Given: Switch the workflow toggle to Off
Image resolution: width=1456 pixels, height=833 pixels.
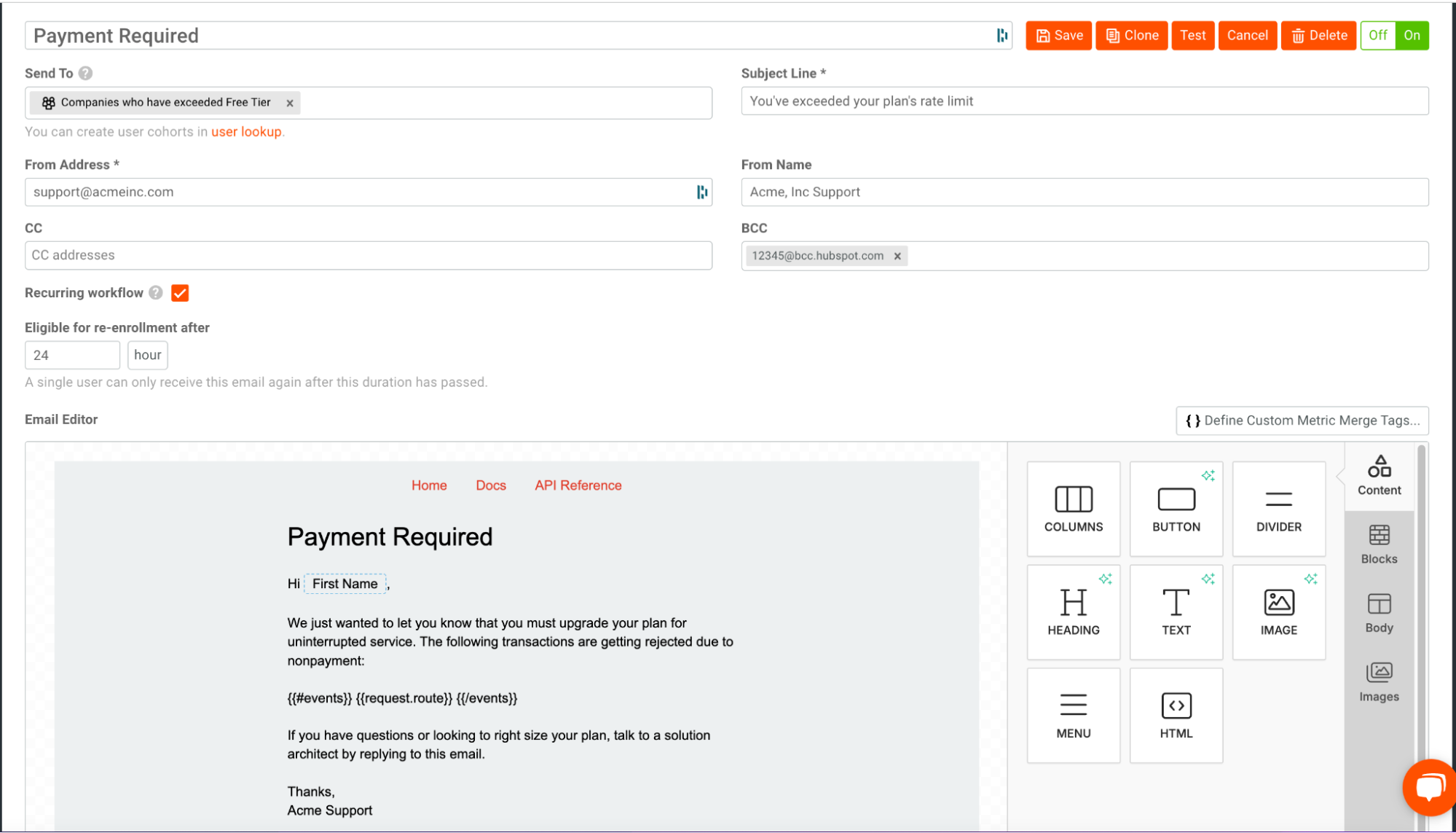Looking at the screenshot, I should coord(1377,35).
